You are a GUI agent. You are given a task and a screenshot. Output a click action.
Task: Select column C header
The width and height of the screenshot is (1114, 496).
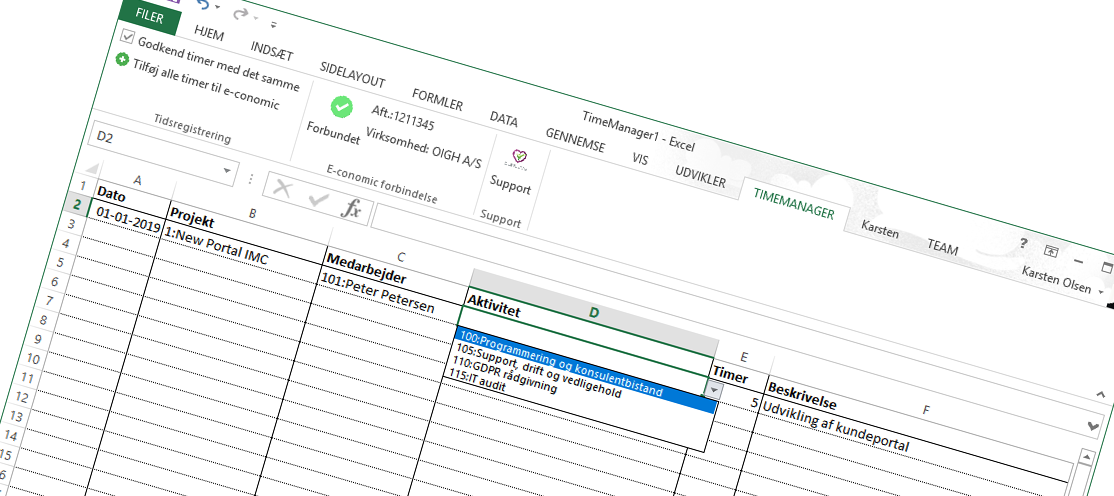(x=400, y=257)
